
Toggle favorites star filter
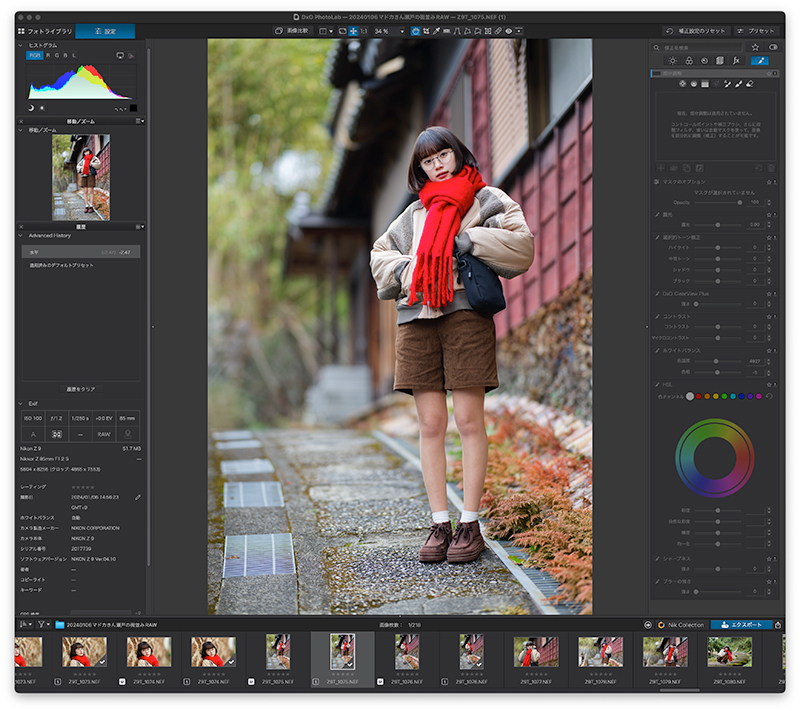click(x=755, y=47)
